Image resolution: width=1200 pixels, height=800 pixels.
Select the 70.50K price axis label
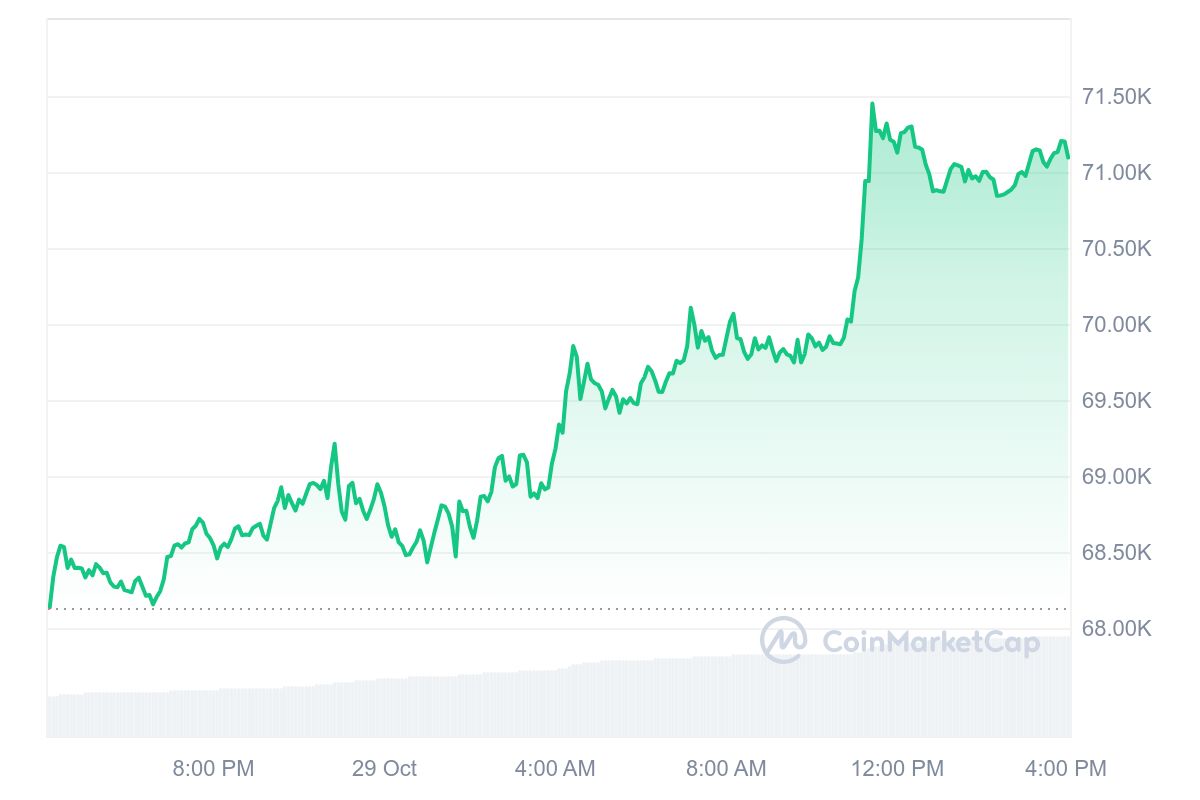tap(1117, 249)
